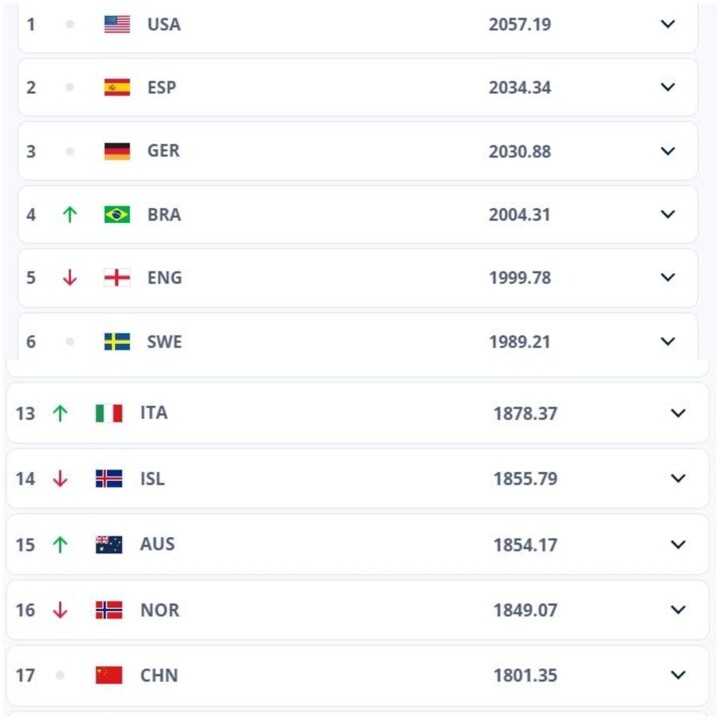Click the Brazil flag icon
Screen dimensions: 720x720
click(x=117, y=214)
